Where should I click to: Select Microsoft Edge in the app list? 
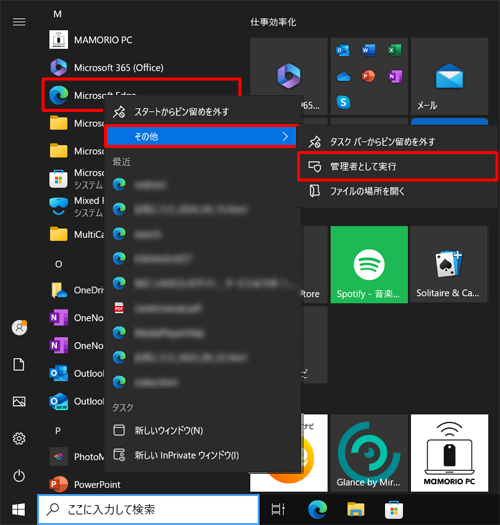click(x=141, y=95)
